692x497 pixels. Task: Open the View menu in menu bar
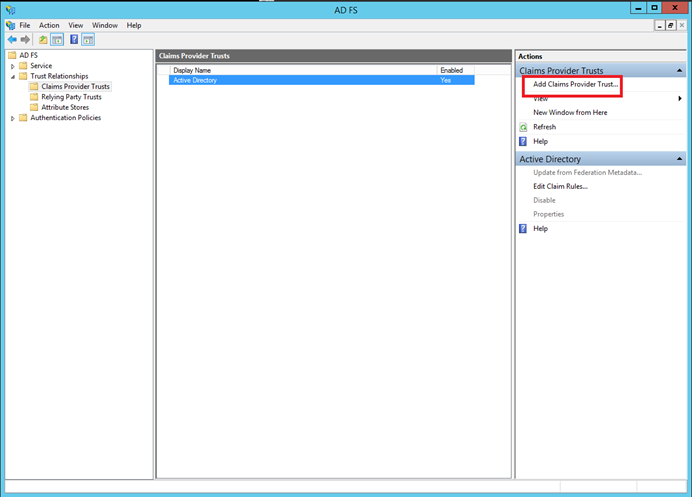point(75,26)
